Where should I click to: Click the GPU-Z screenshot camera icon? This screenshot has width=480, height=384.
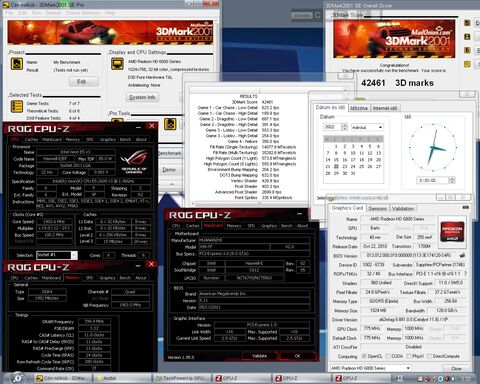pos(466,208)
